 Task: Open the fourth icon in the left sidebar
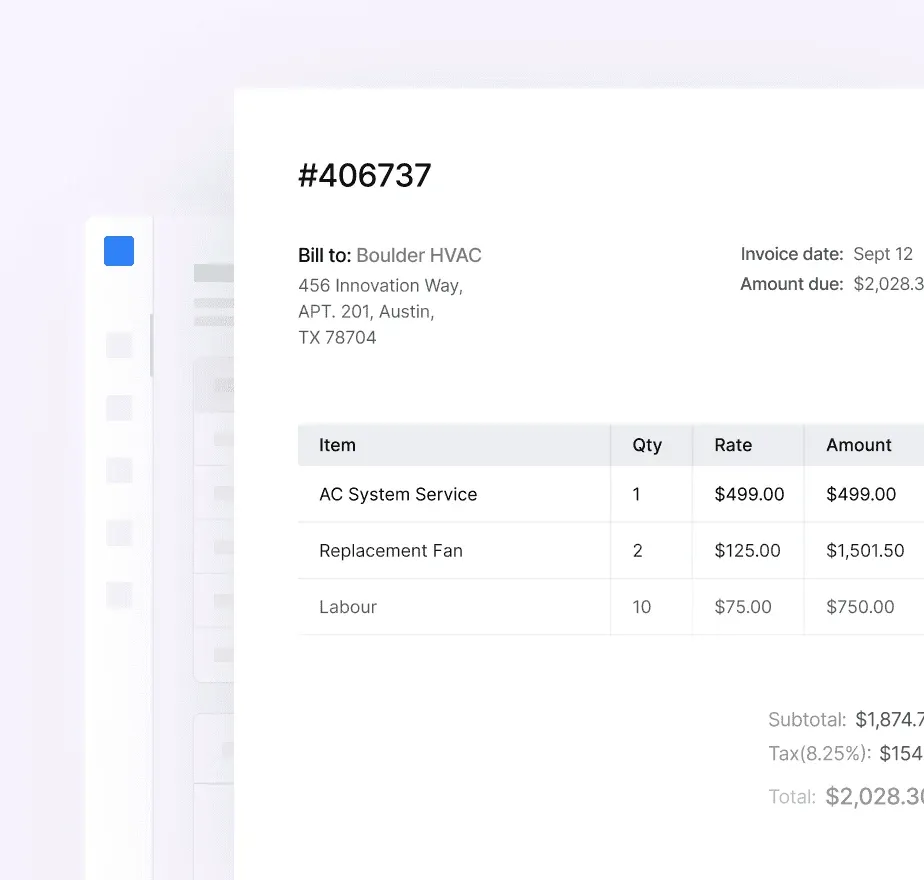[118, 533]
